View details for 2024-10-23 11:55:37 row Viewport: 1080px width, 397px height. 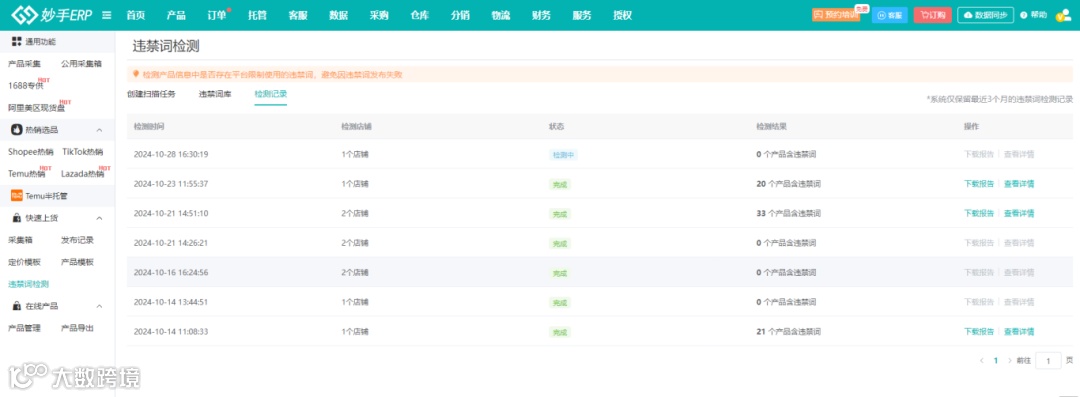[1019, 184]
